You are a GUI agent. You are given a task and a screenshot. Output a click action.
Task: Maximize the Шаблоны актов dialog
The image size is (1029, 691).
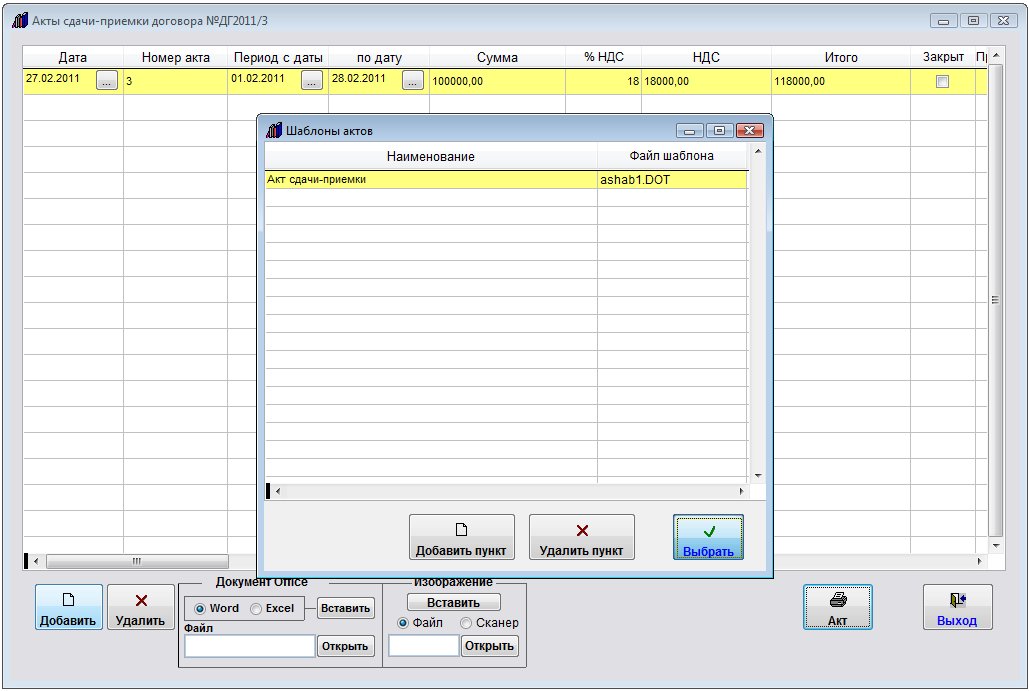point(719,131)
